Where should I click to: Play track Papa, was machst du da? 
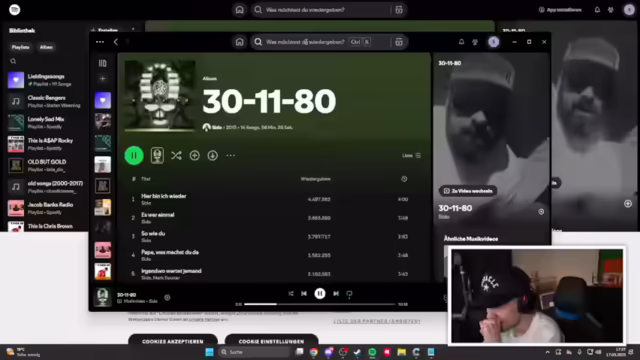click(170, 252)
